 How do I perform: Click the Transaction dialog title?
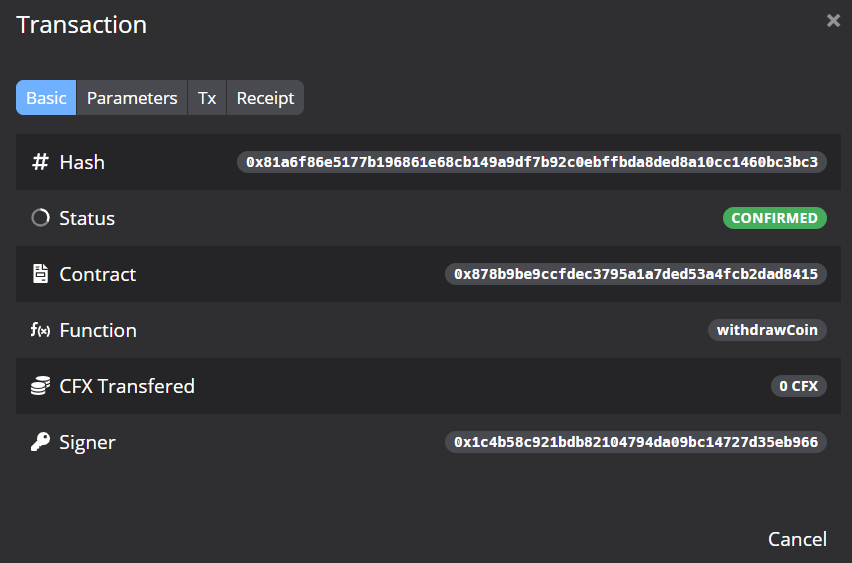82,25
